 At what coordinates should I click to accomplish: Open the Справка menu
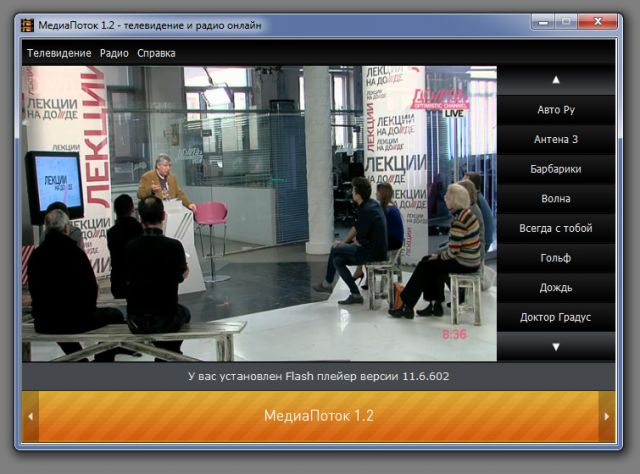point(156,53)
